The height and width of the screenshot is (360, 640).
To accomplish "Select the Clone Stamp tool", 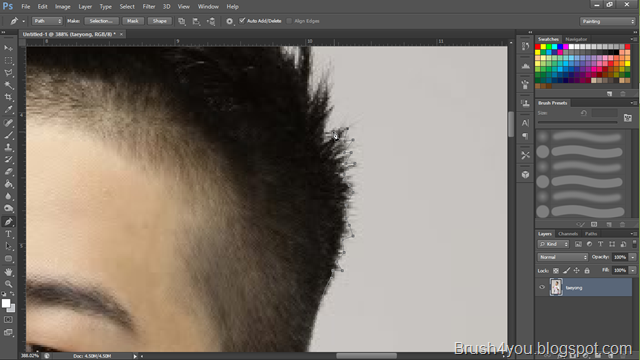I will [8, 147].
